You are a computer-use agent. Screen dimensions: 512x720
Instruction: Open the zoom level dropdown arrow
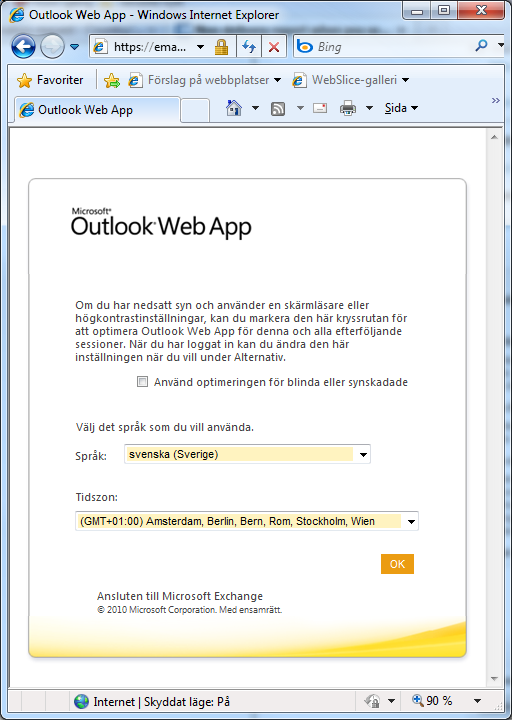(478, 701)
